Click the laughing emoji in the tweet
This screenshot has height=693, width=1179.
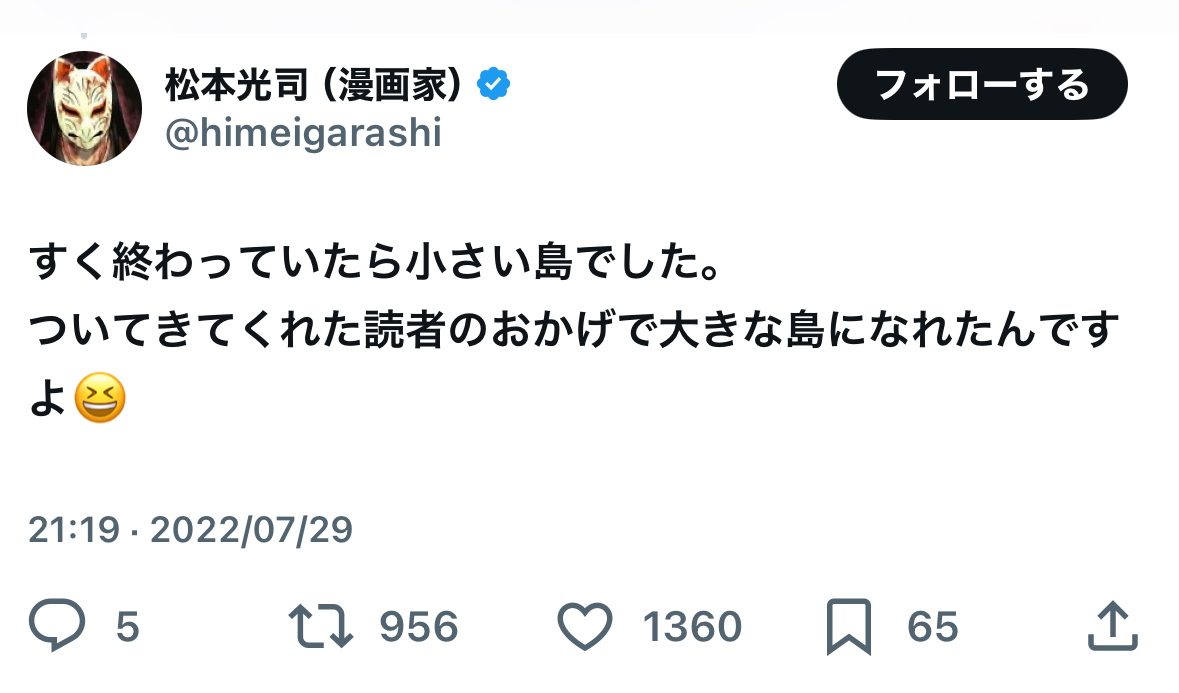point(100,399)
